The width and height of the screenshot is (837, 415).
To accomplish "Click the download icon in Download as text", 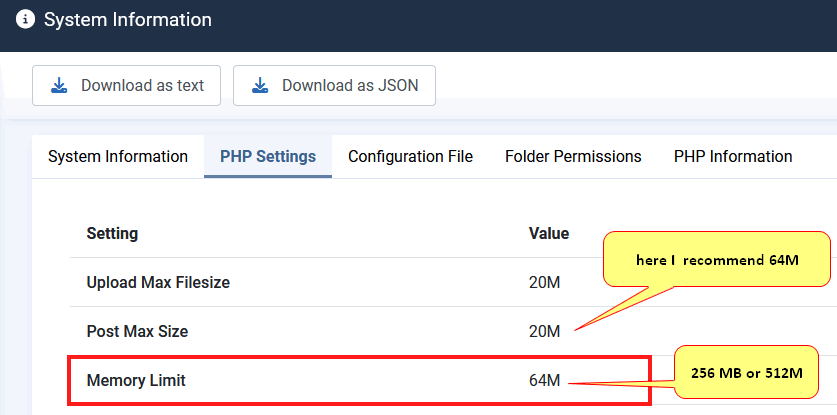I will pos(60,86).
